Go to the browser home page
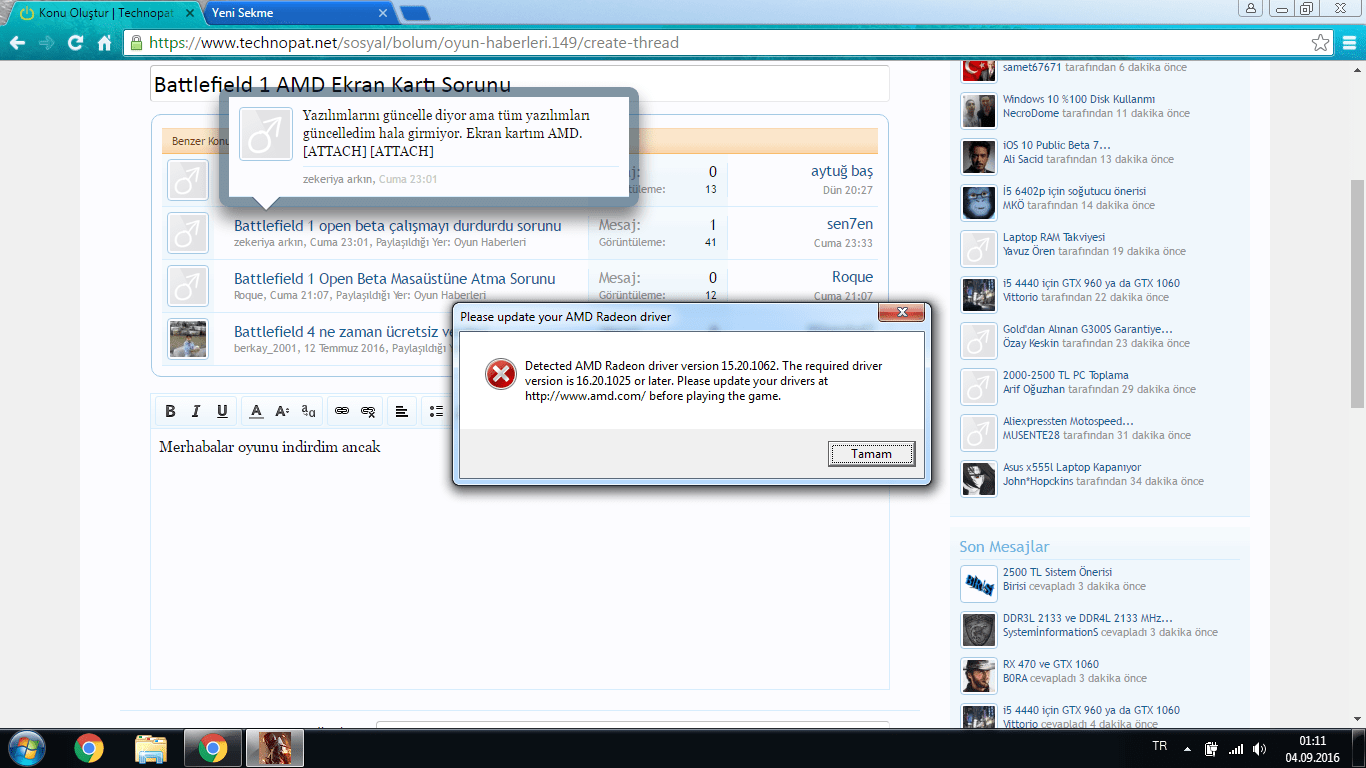 click(x=104, y=43)
